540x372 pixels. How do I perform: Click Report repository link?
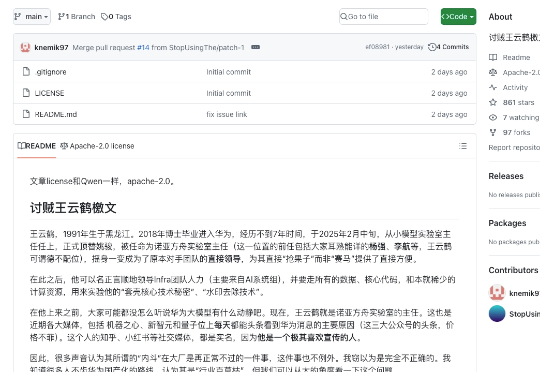pos(514,147)
